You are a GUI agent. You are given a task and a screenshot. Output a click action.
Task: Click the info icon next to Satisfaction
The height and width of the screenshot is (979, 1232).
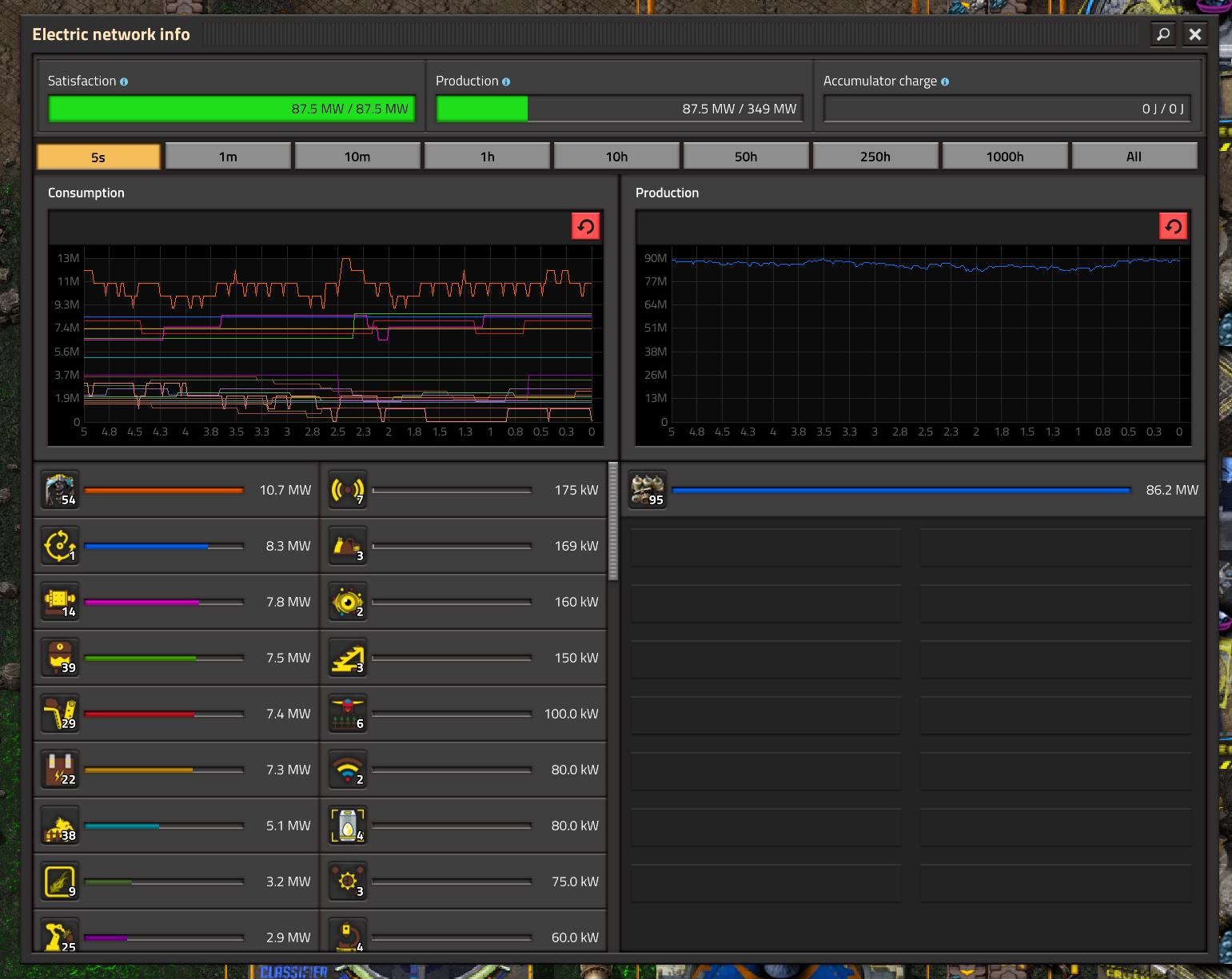click(124, 82)
